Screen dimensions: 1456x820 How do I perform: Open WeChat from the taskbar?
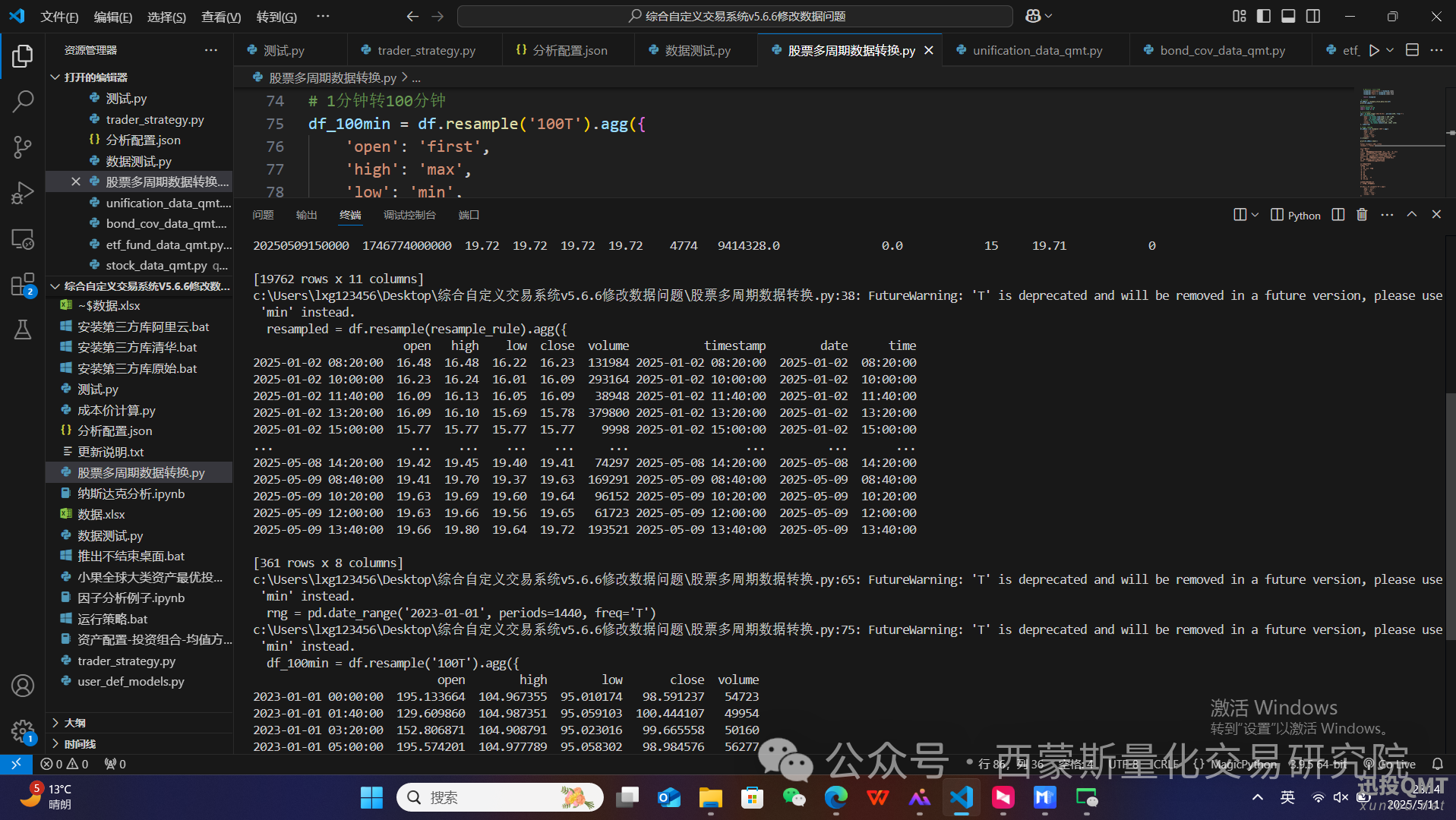(794, 797)
